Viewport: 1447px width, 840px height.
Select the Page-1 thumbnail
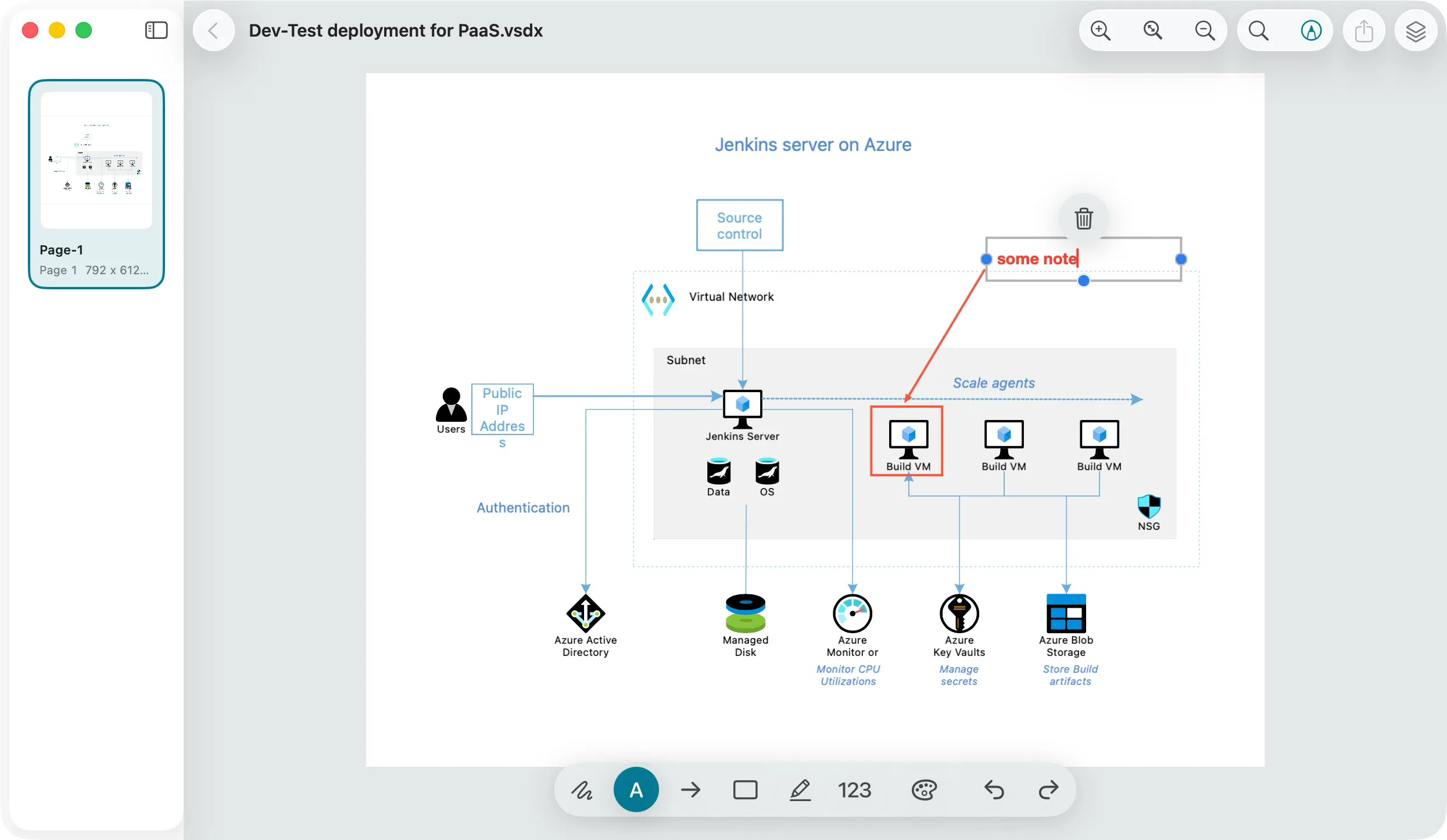click(96, 184)
